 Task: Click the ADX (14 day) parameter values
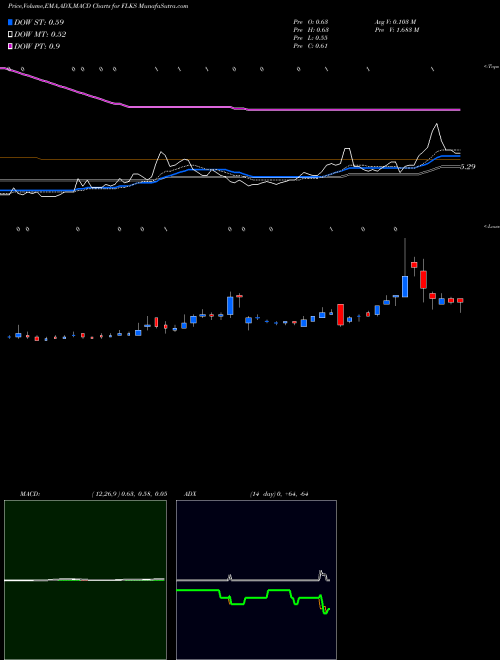[x=279, y=494]
